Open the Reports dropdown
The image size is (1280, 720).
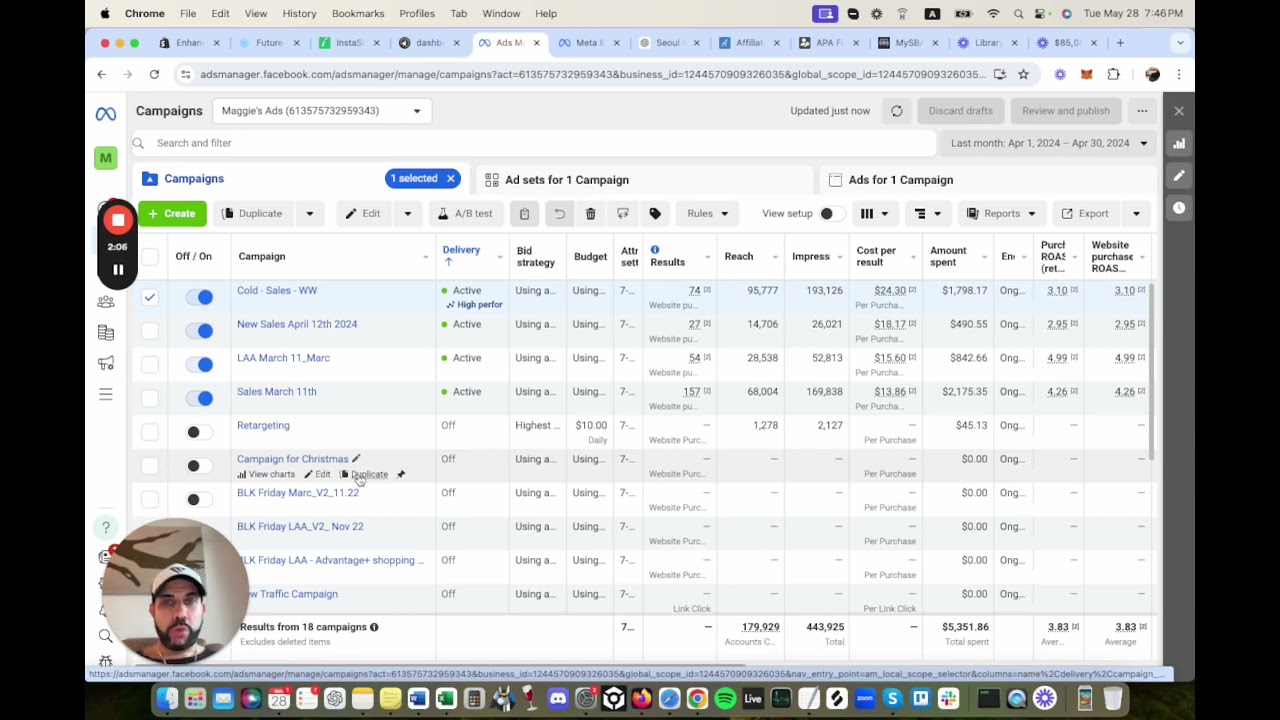click(1000, 213)
